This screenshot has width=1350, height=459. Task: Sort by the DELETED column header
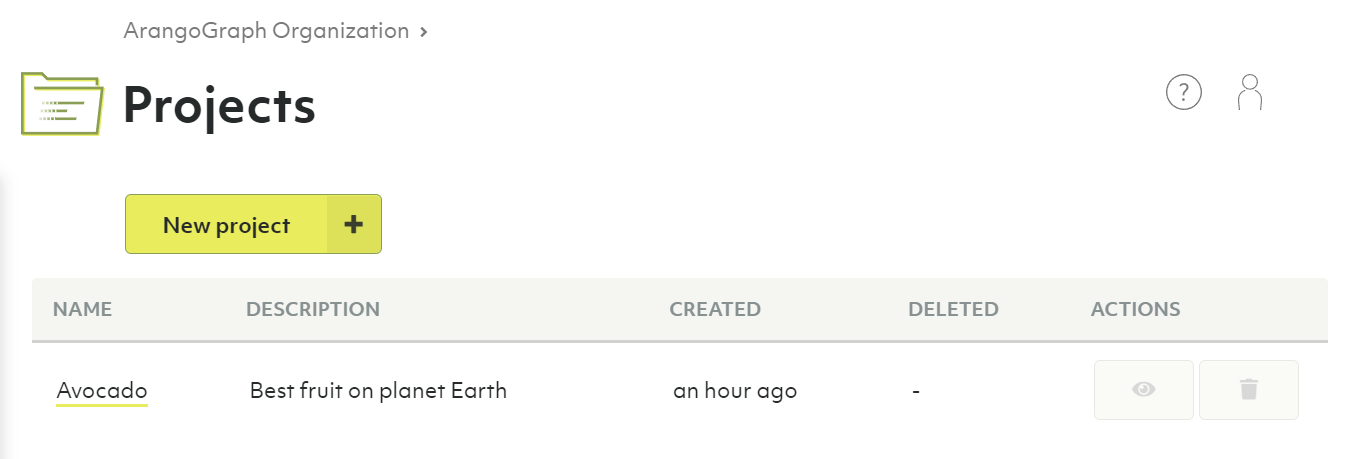(953, 309)
